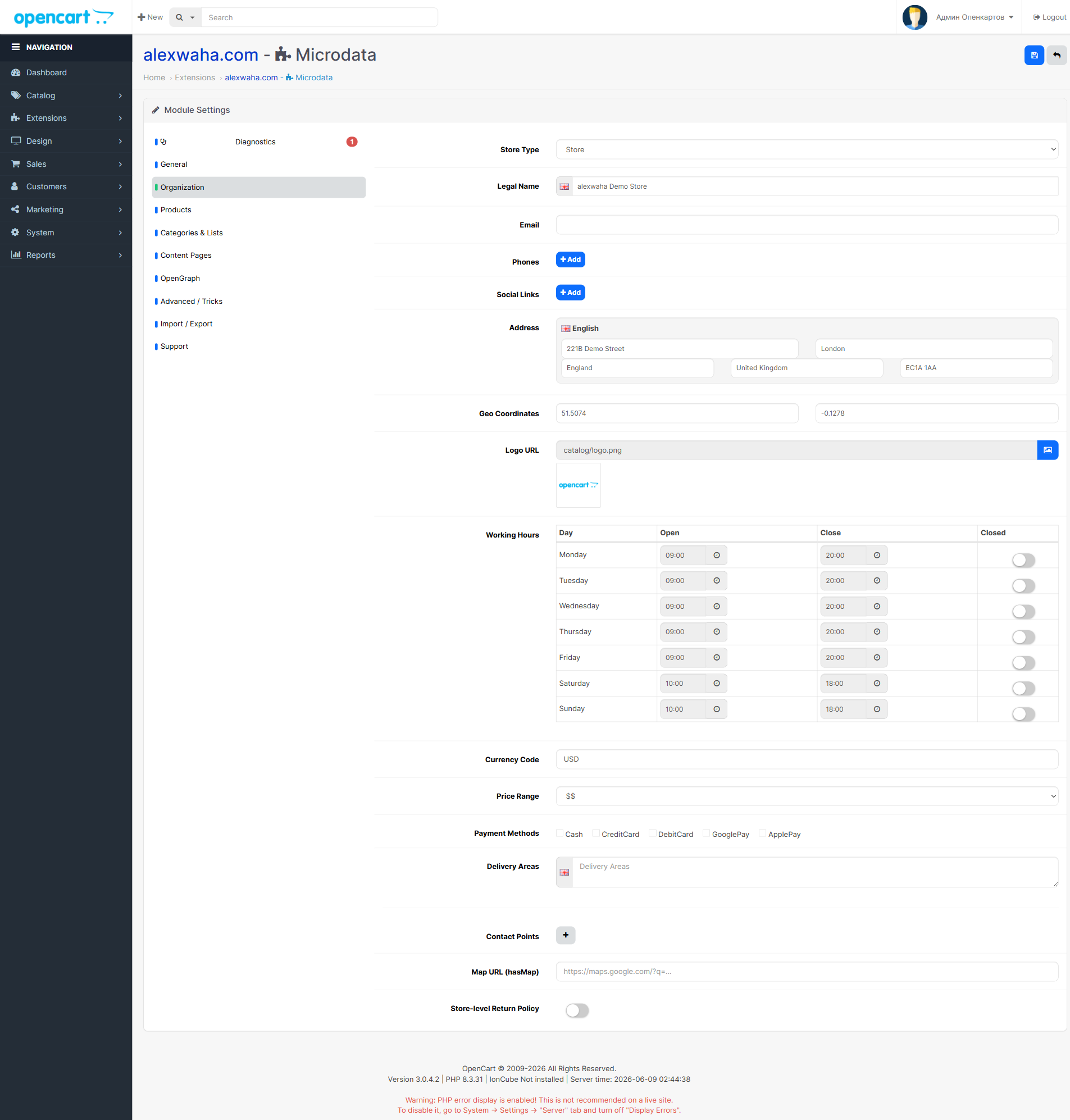Click the Map URL input field
1070x1120 pixels.
pos(807,972)
